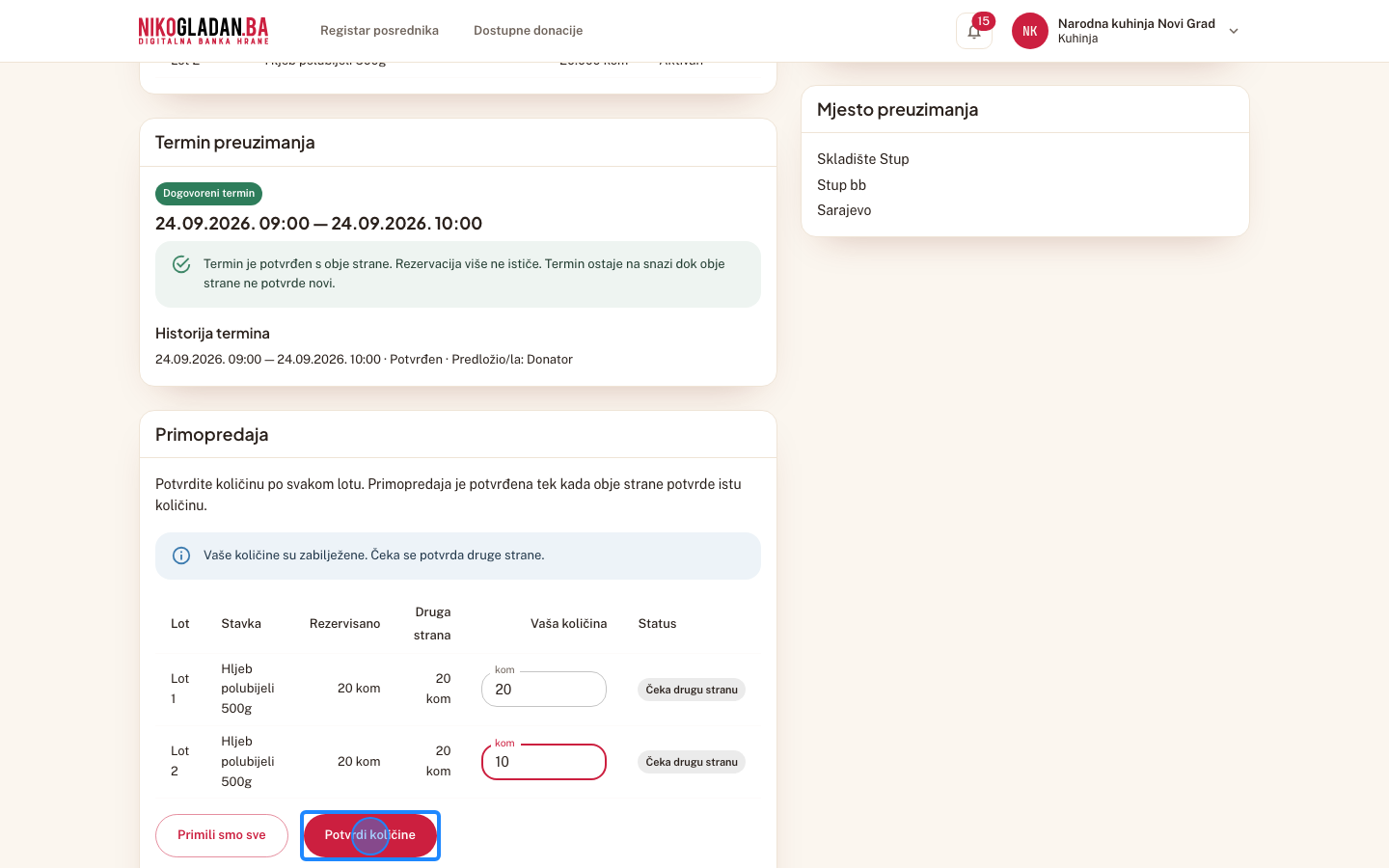Click the Vaša količina column header

click(568, 624)
